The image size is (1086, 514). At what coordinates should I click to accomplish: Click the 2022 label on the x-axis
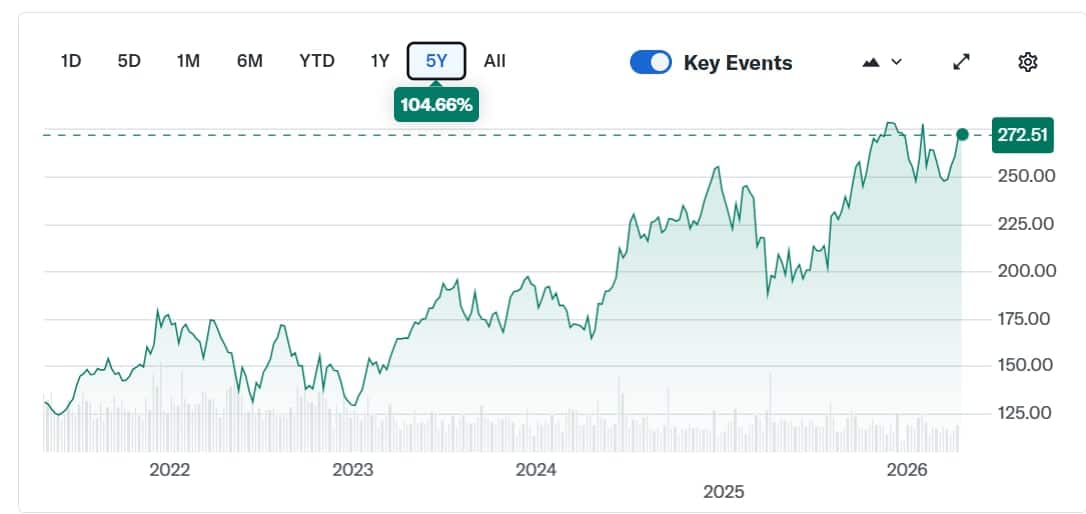tap(169, 470)
